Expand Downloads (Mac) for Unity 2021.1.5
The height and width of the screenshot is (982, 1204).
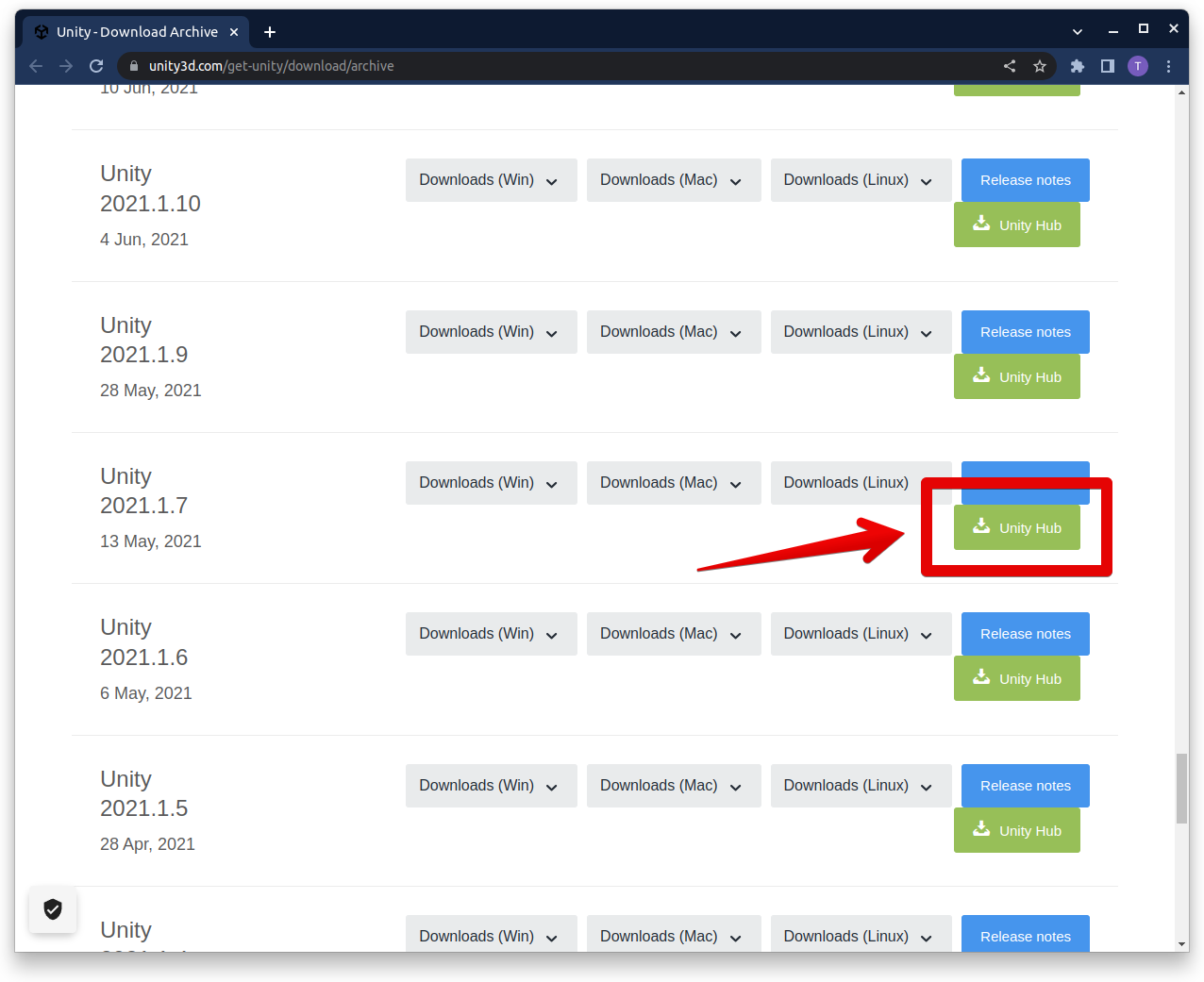674,786
